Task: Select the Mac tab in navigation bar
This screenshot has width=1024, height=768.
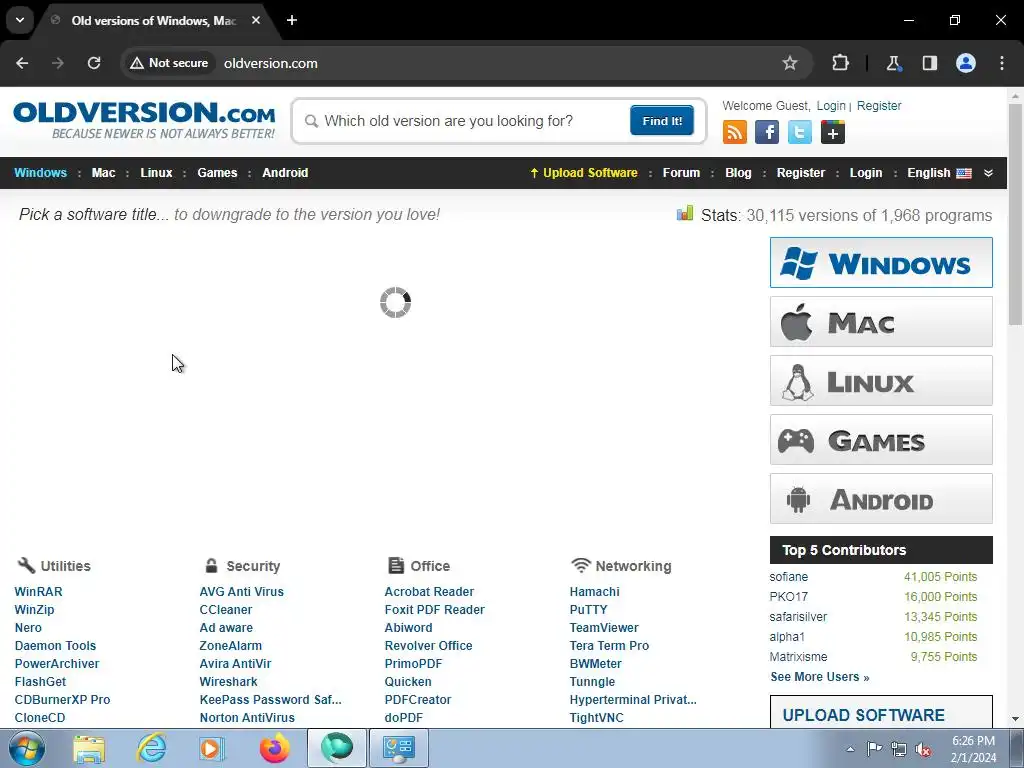Action: [x=103, y=173]
